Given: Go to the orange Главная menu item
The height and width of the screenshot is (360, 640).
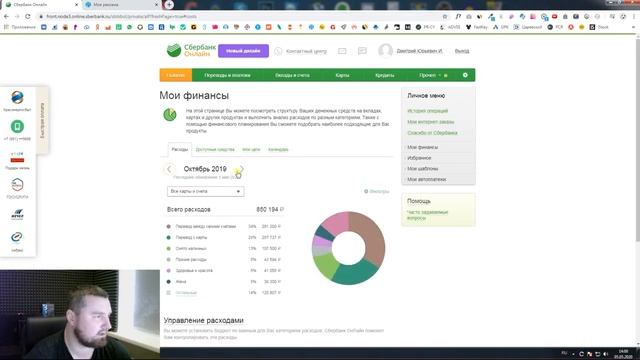Looking at the screenshot, I should tap(176, 75).
